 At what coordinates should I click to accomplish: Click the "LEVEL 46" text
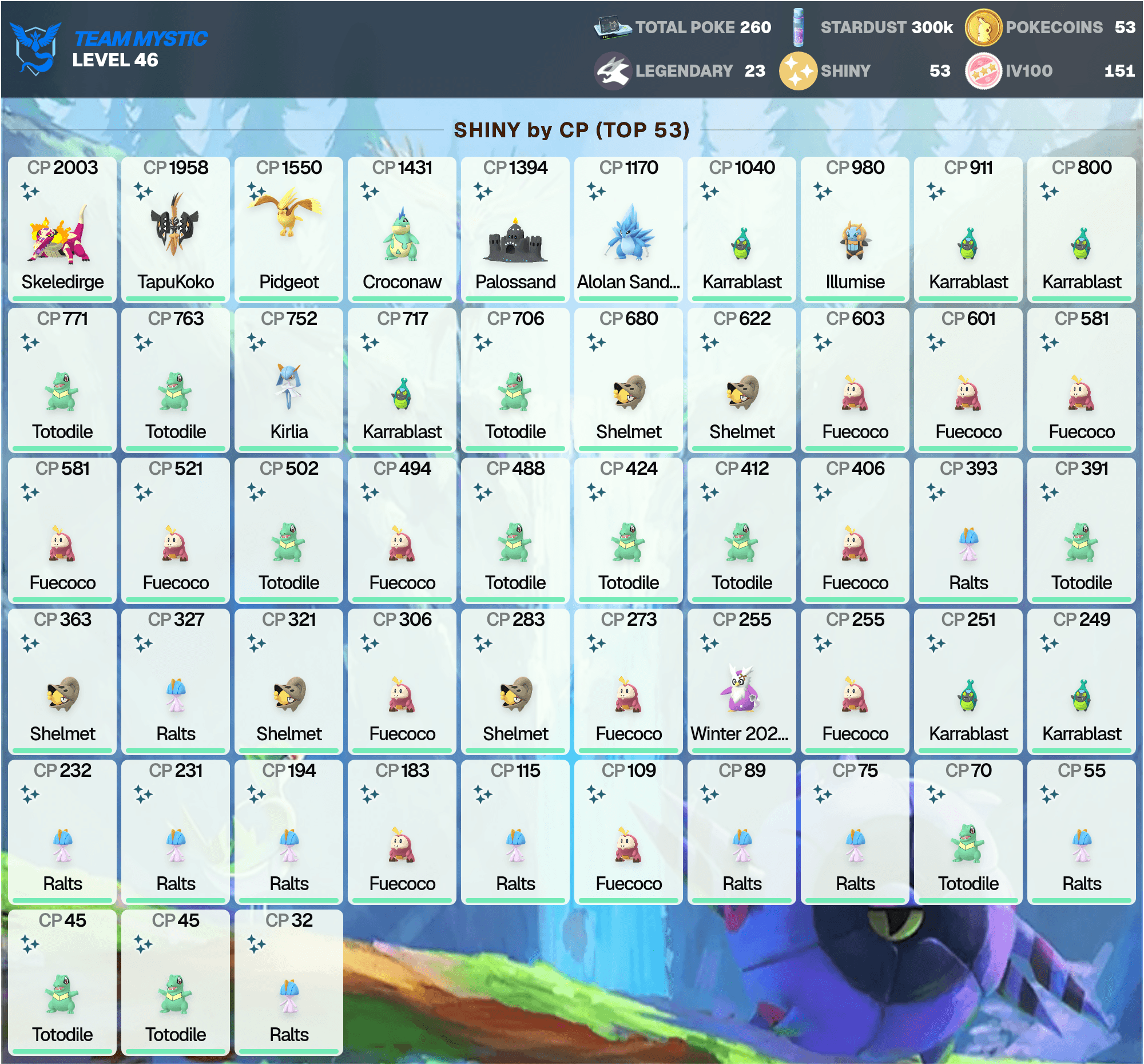click(115, 60)
